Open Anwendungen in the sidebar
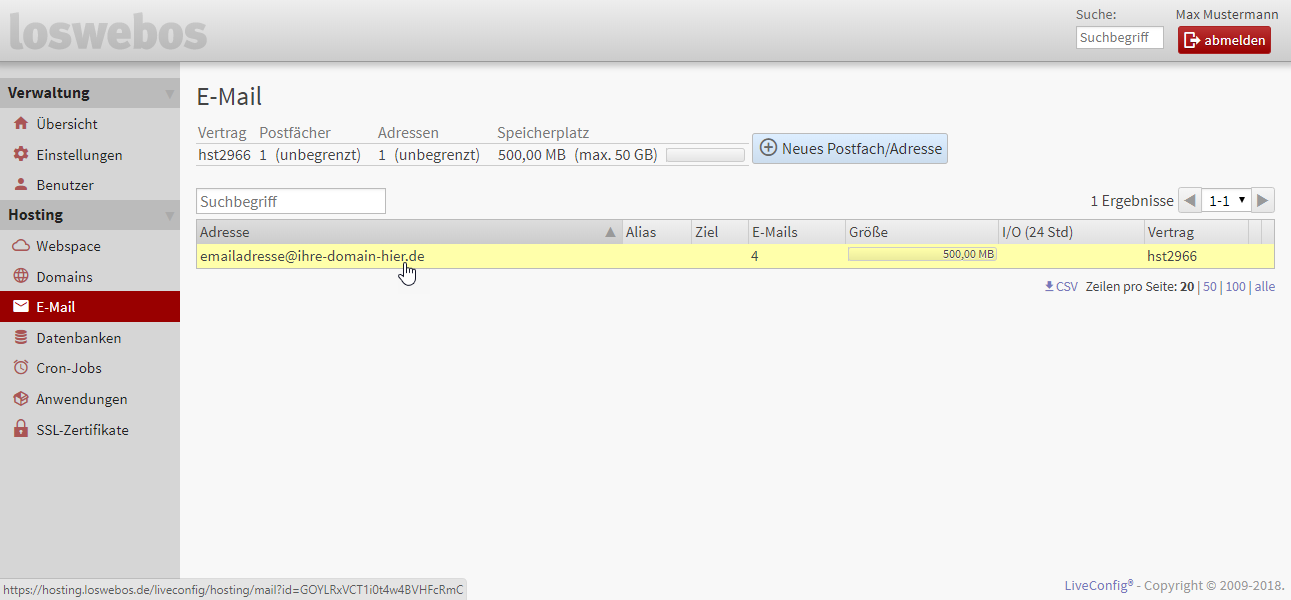The height and width of the screenshot is (600, 1291). [81, 399]
